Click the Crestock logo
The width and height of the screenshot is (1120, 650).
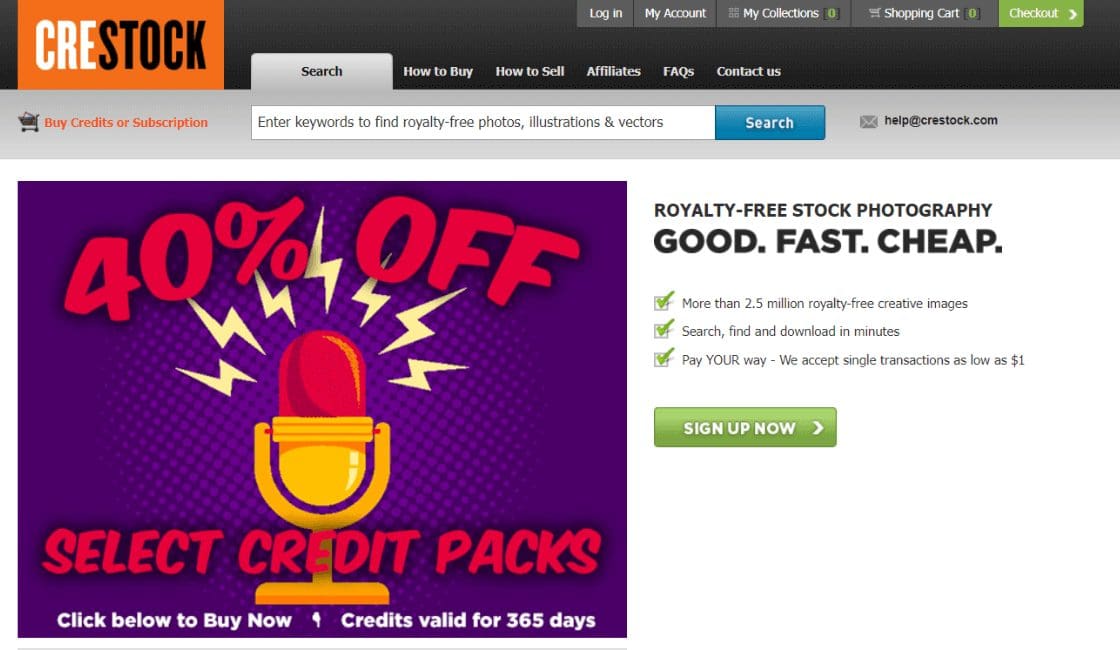[121, 44]
